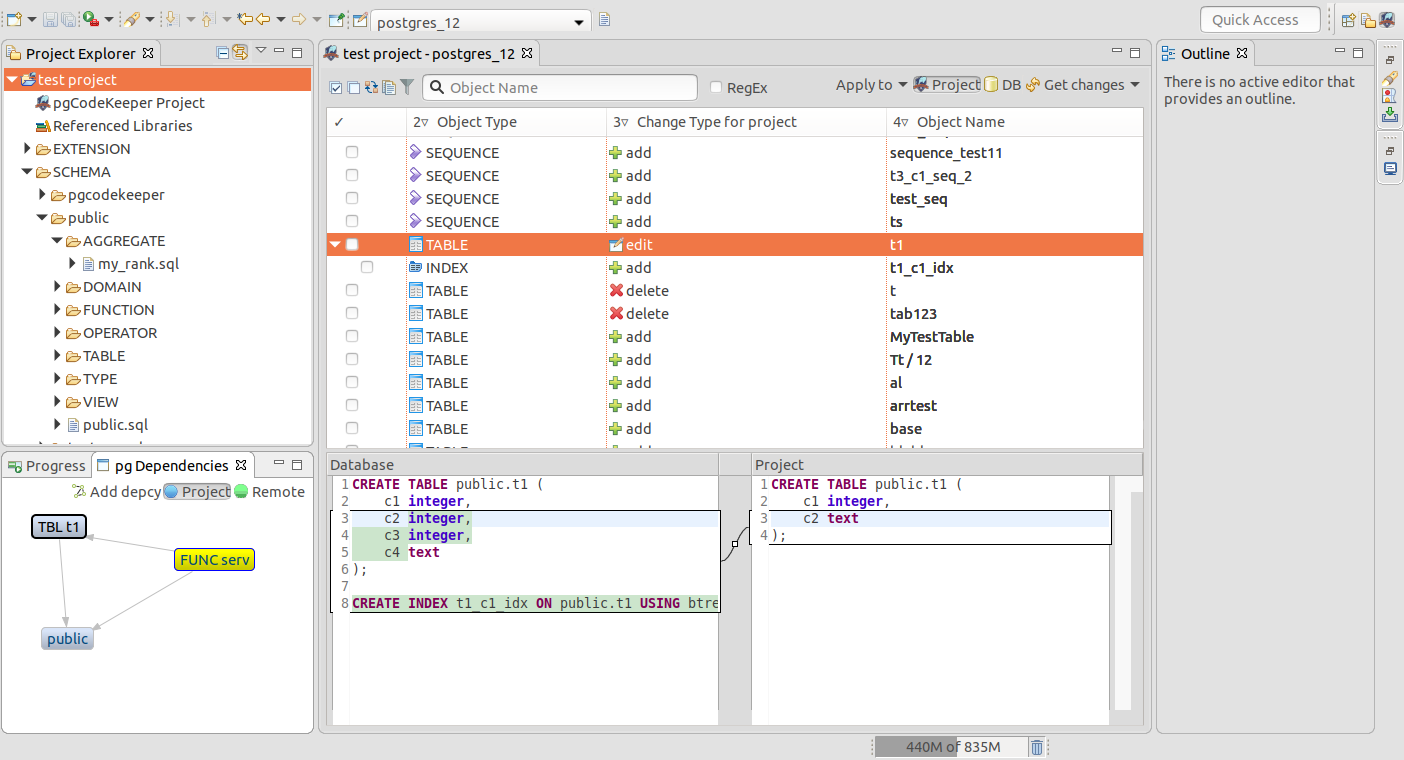The image size is (1404, 760).
Task: Run garbage collector trash icon
Action: (1037, 747)
